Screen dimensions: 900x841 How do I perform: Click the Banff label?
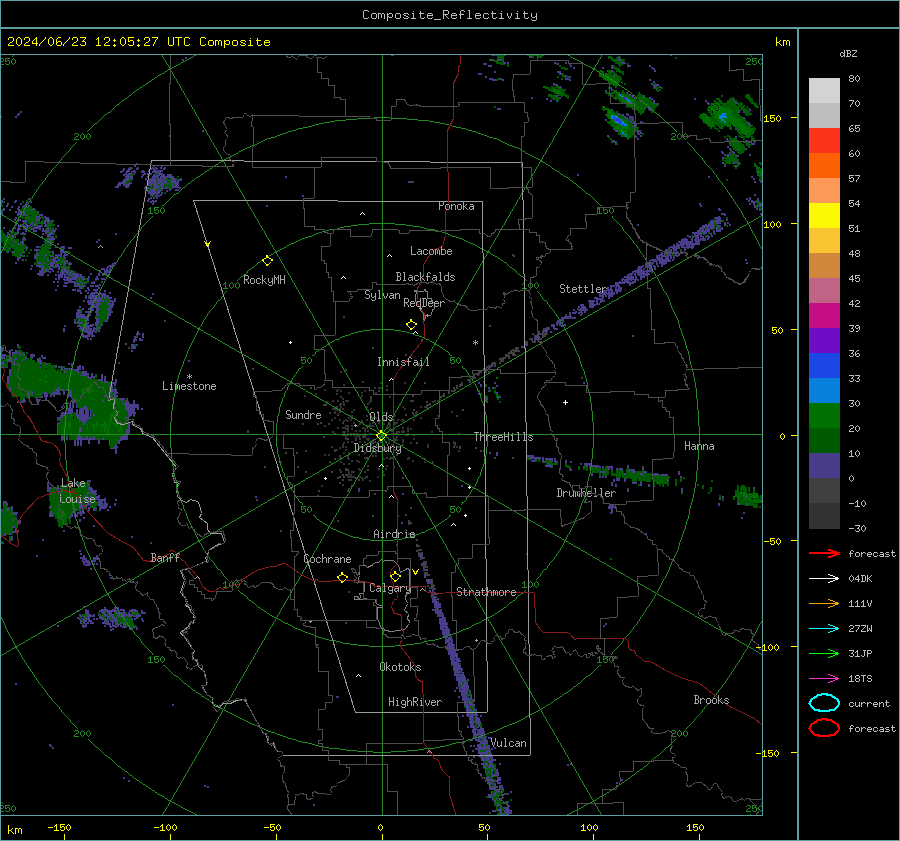pos(165,558)
